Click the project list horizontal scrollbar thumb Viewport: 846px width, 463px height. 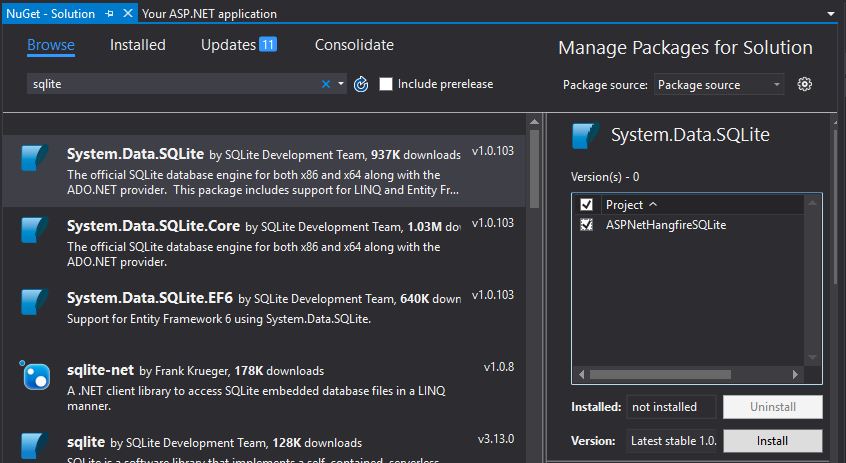(x=660, y=375)
